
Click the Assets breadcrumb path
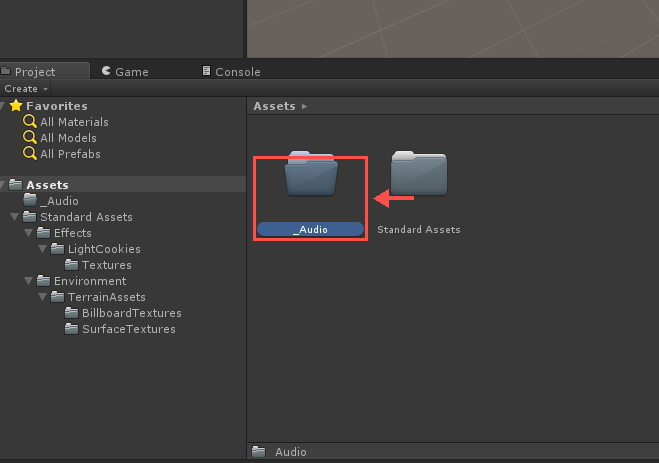274,106
